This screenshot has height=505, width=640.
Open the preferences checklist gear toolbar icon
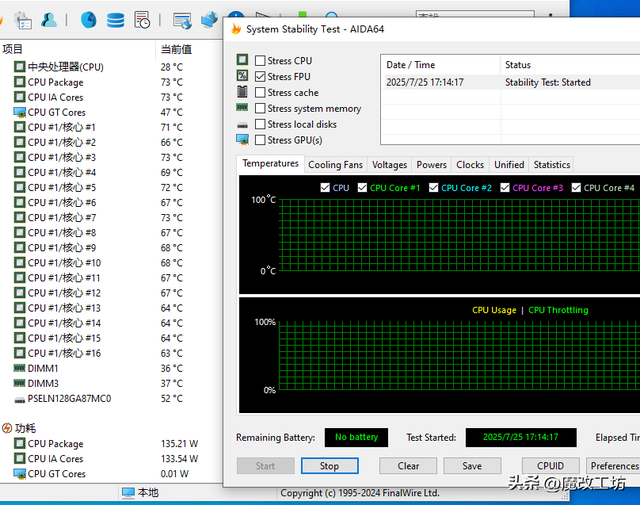pos(23,20)
